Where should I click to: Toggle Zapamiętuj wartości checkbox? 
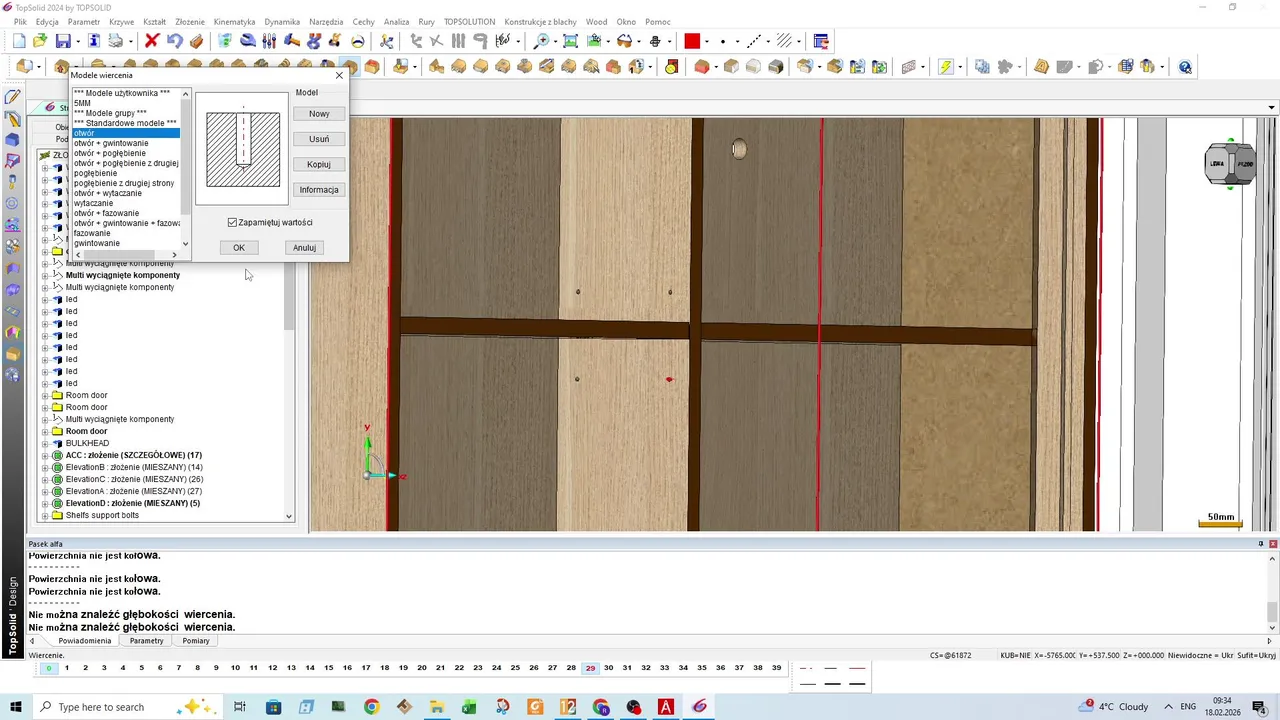click(x=232, y=222)
